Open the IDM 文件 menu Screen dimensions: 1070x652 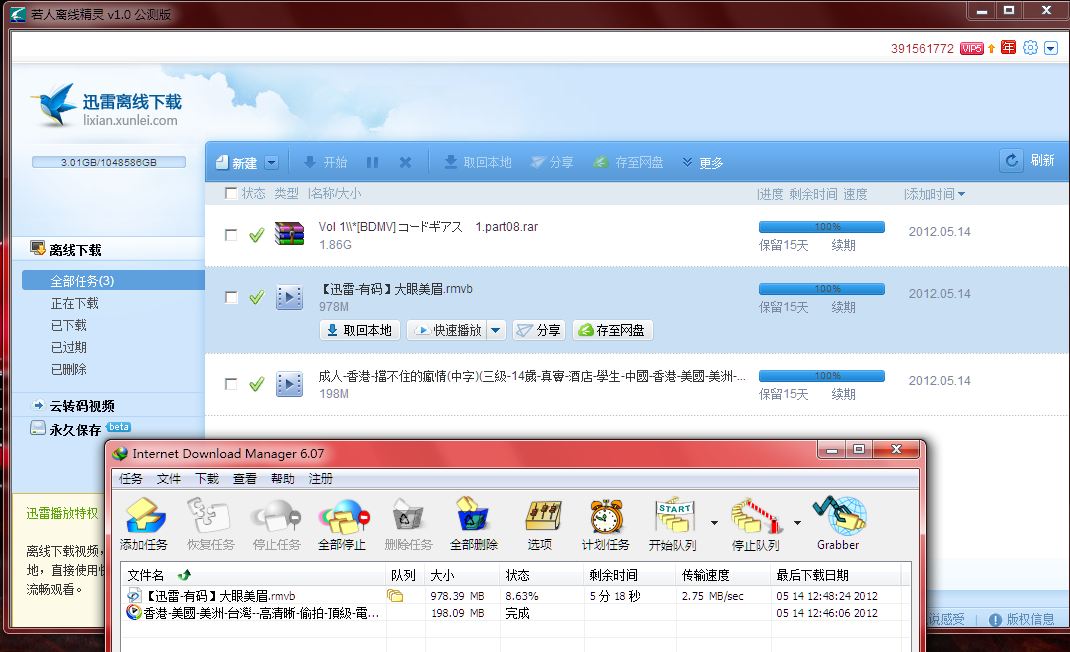(169, 479)
